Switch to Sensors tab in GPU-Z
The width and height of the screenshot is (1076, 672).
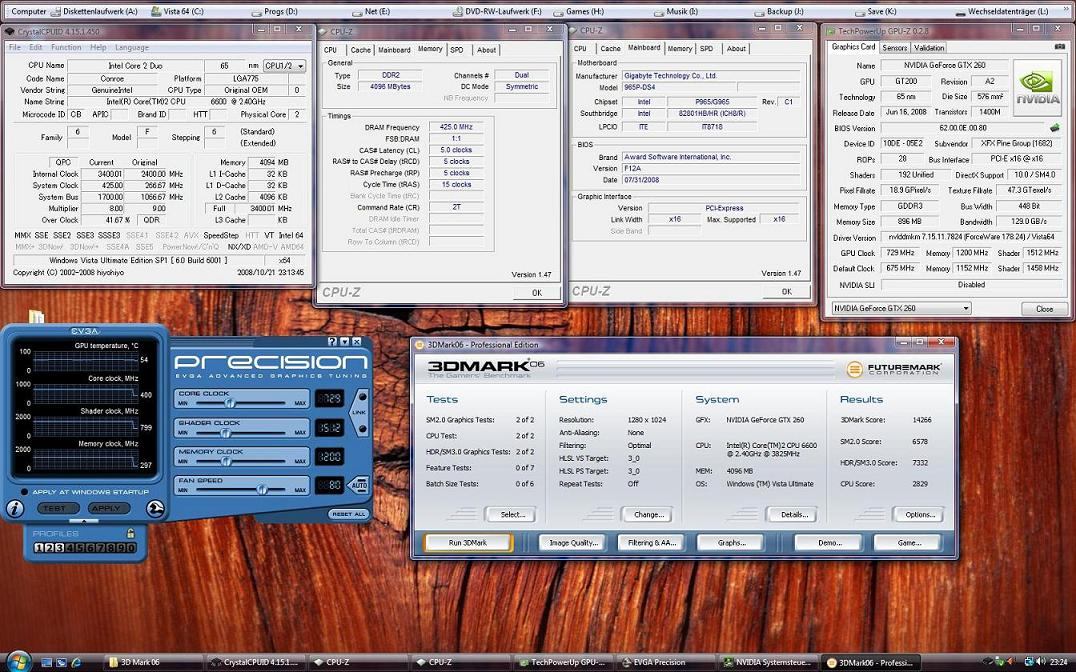(894, 47)
